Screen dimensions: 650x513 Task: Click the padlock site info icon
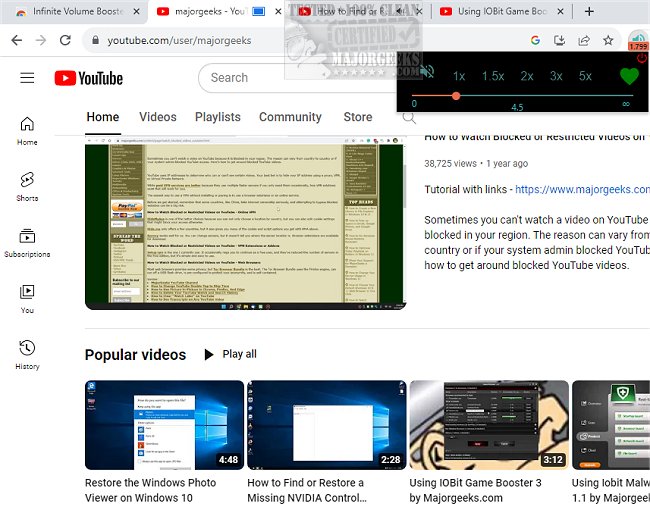coord(96,40)
